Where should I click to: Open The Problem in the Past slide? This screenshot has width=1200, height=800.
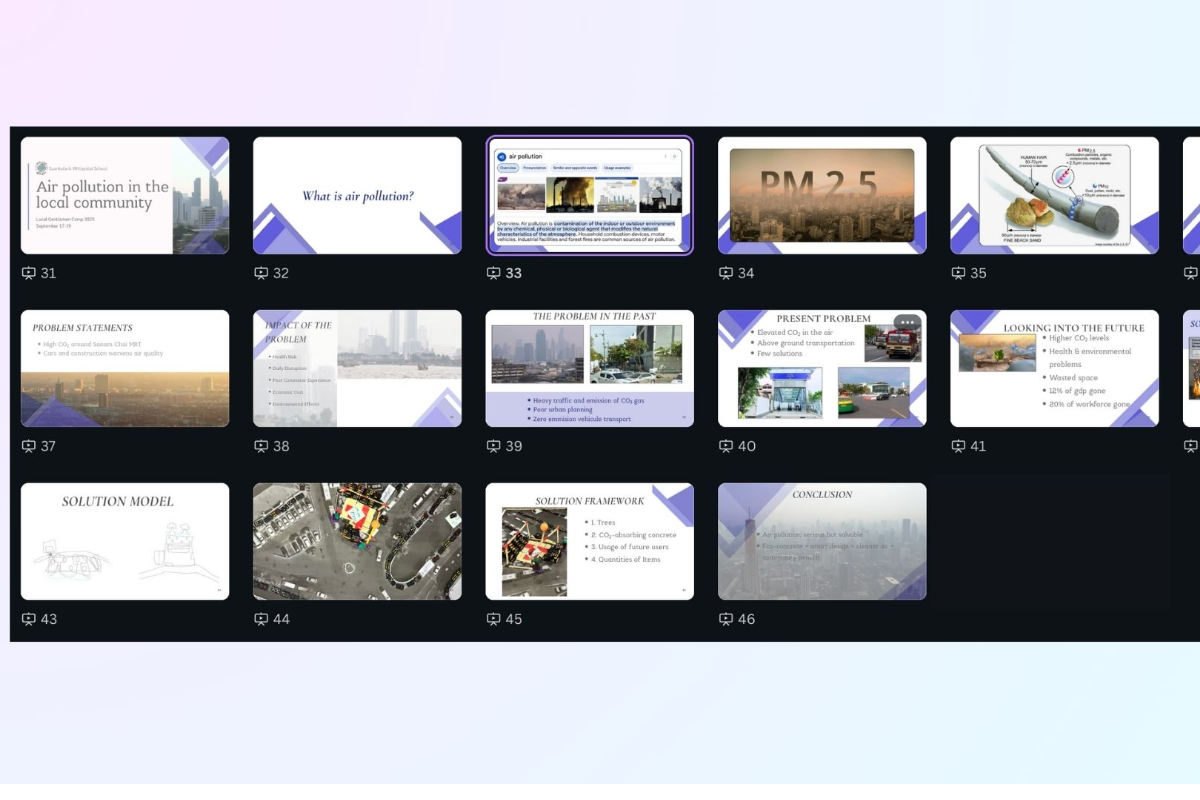pyautogui.click(x=589, y=369)
